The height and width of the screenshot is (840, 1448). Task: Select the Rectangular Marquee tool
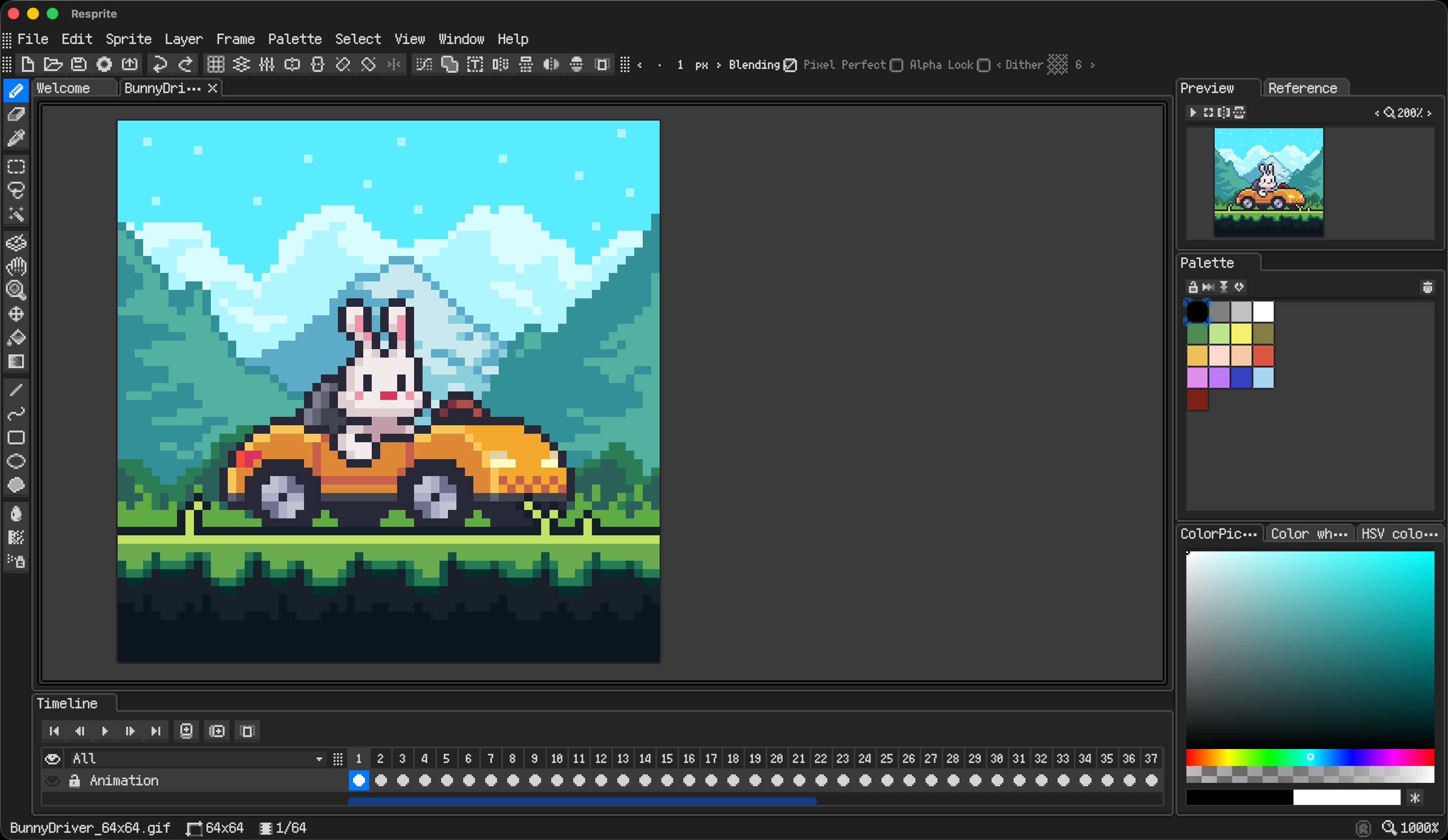16,167
